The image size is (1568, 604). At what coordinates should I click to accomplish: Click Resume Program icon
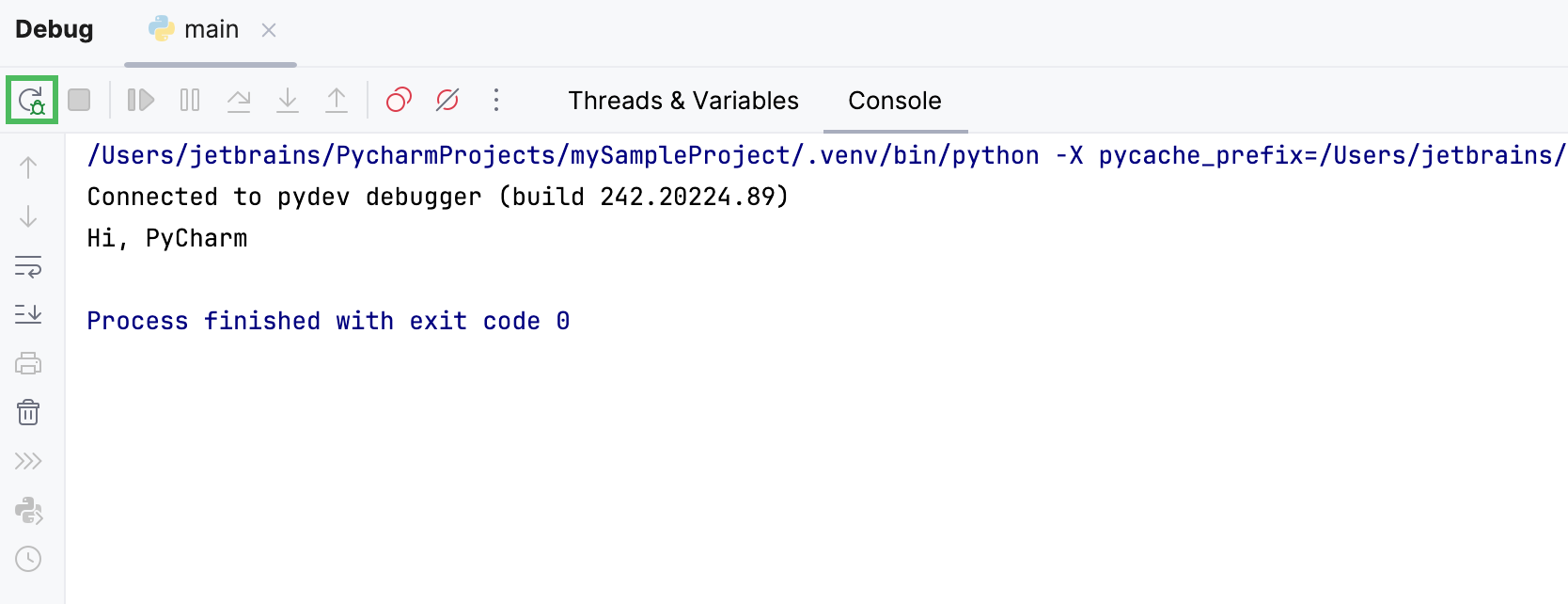[141, 100]
